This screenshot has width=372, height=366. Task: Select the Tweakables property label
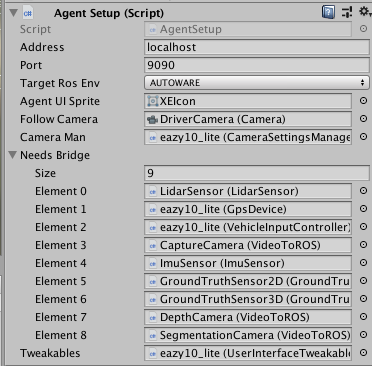(50, 353)
